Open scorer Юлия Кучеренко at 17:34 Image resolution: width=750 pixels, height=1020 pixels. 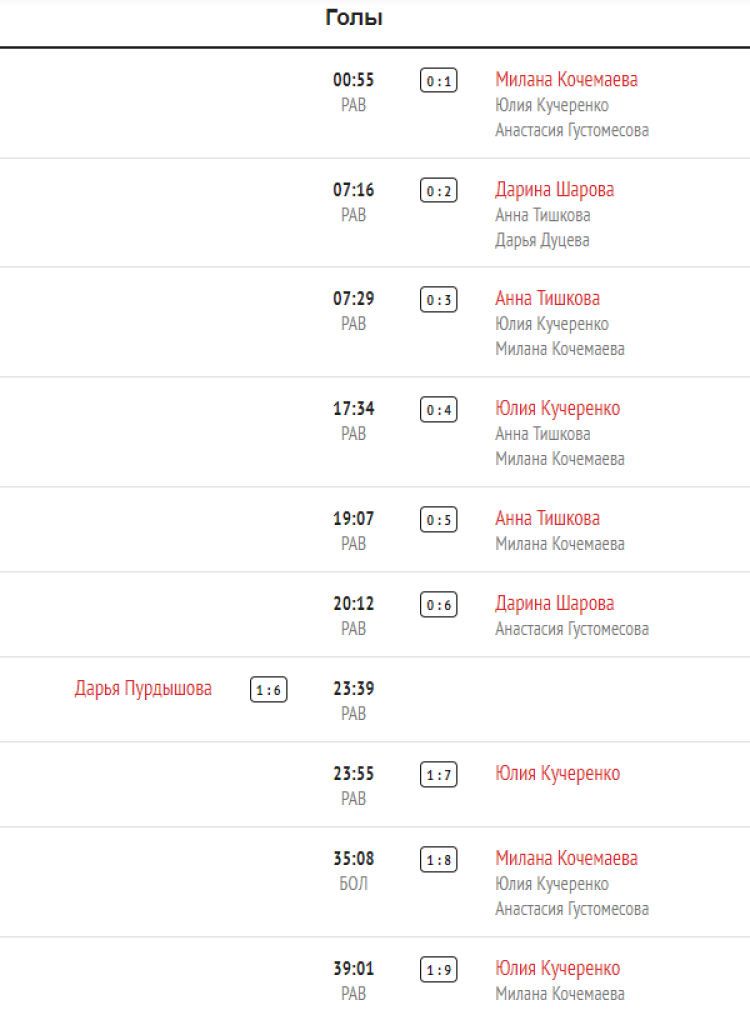557,408
